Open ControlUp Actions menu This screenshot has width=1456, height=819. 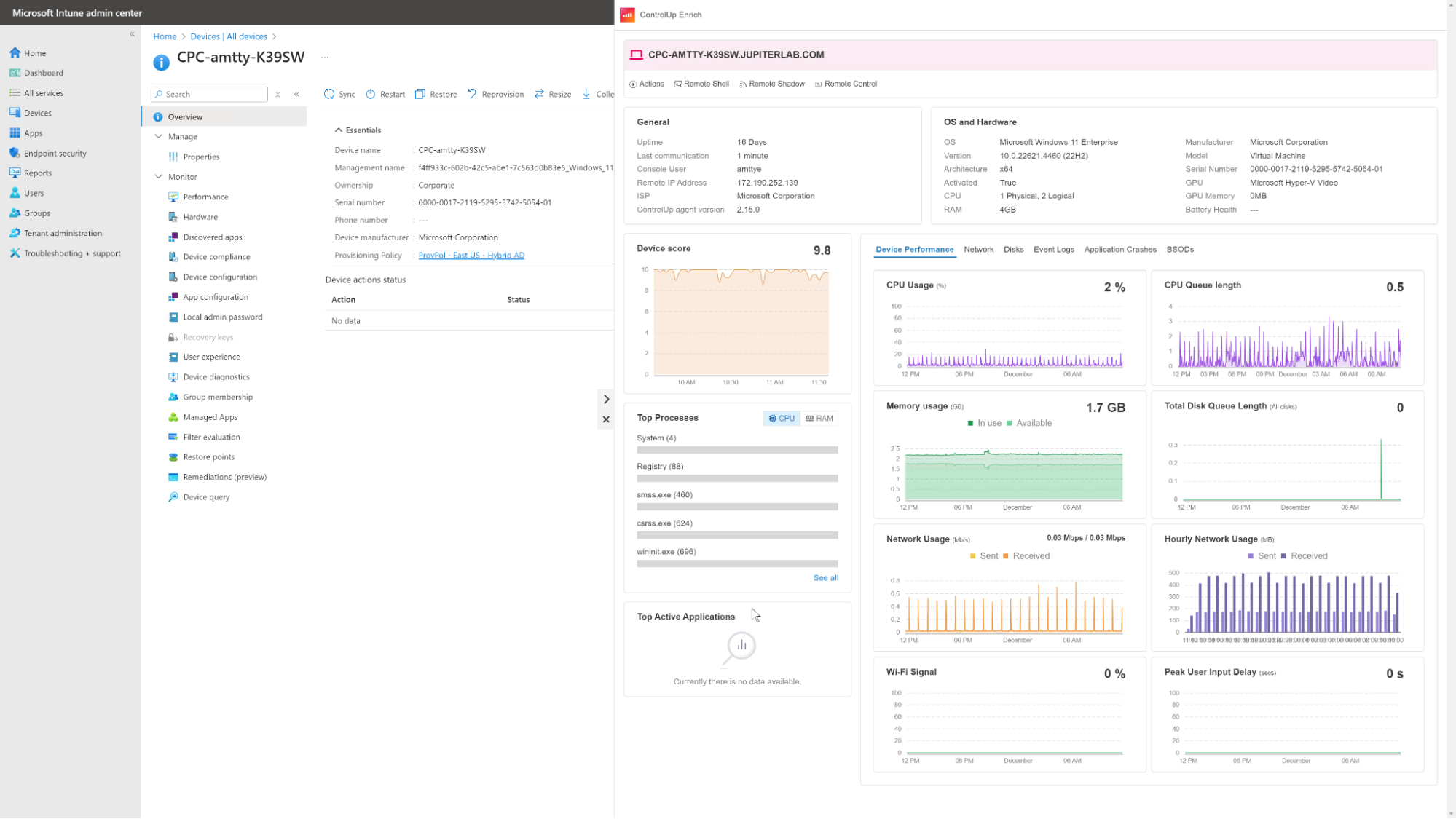coord(647,84)
